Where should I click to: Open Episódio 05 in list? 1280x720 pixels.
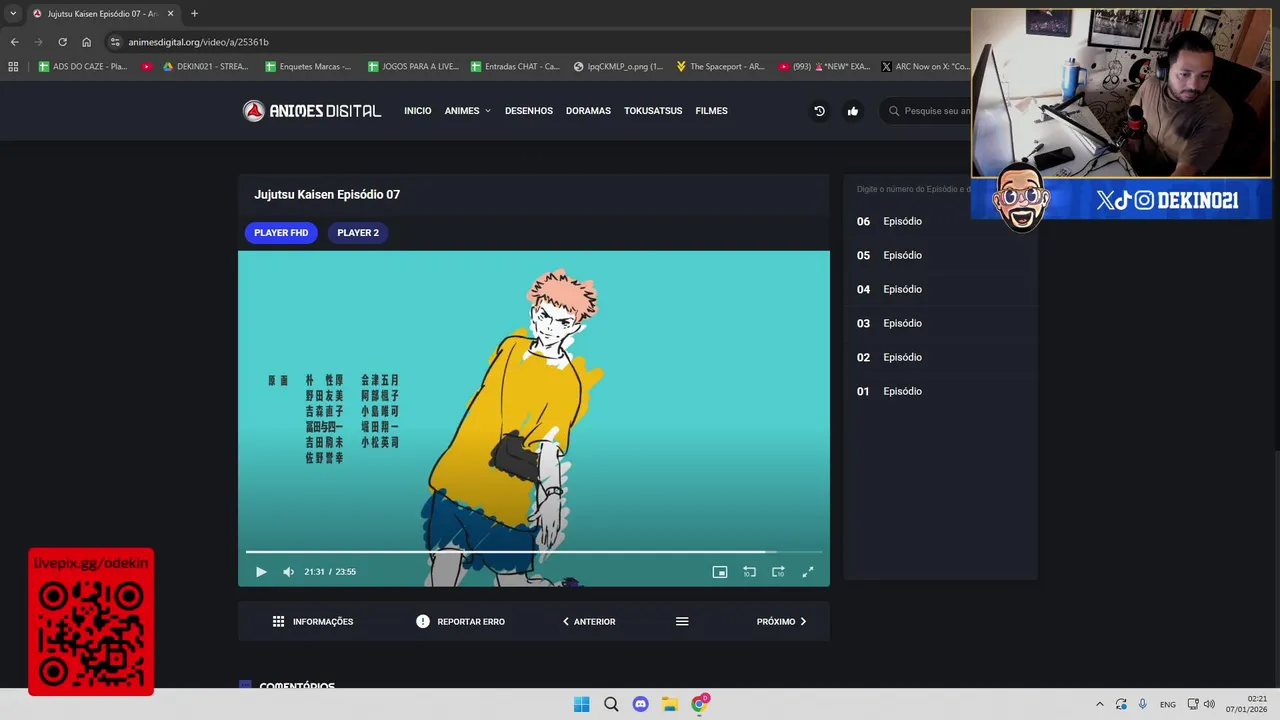(x=940, y=255)
